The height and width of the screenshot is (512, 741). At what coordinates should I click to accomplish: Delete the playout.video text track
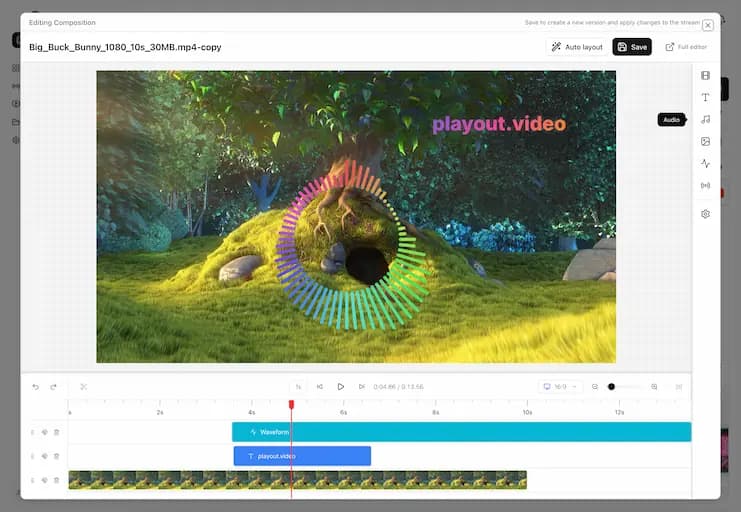point(56,456)
